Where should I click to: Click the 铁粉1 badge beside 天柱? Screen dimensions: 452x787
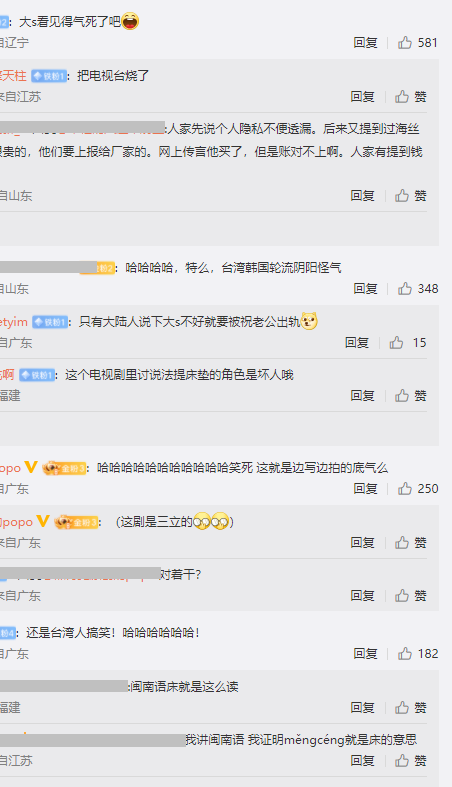[x=49, y=76]
